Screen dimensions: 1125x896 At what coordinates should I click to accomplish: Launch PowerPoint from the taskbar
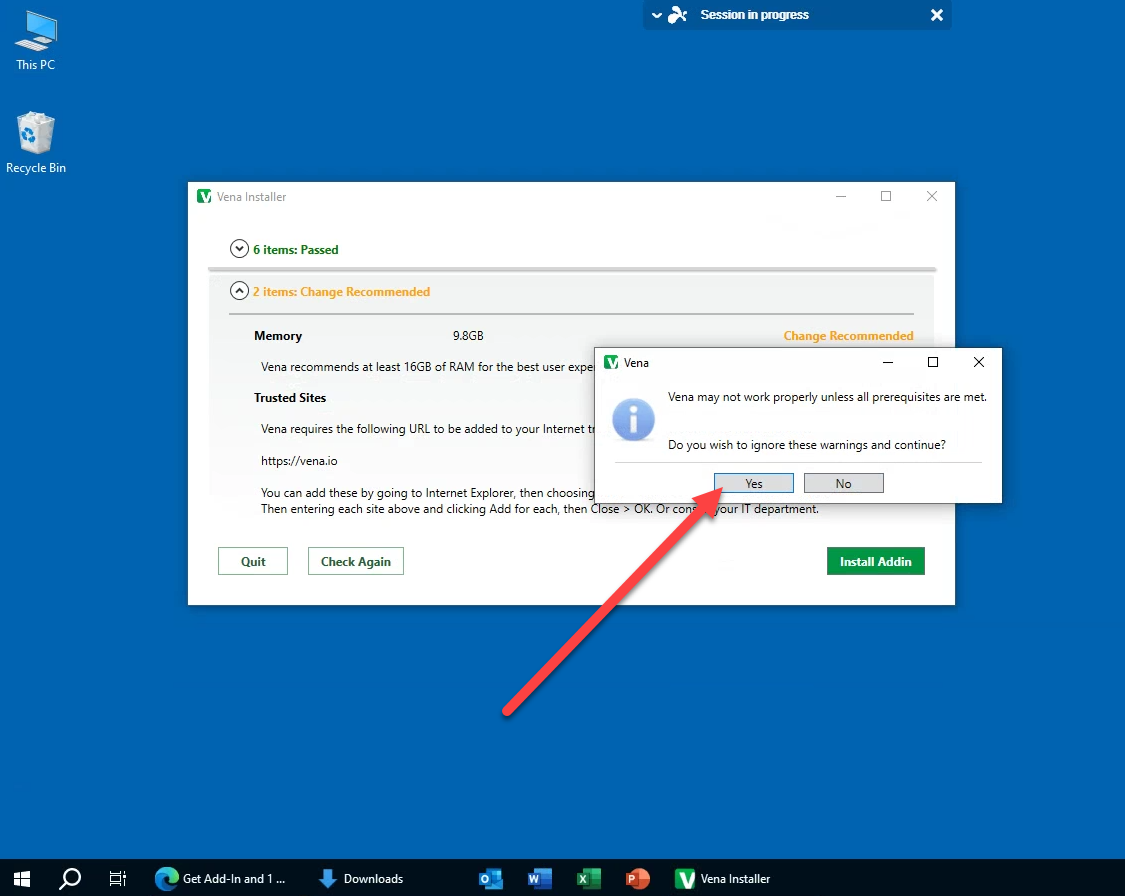pos(637,878)
